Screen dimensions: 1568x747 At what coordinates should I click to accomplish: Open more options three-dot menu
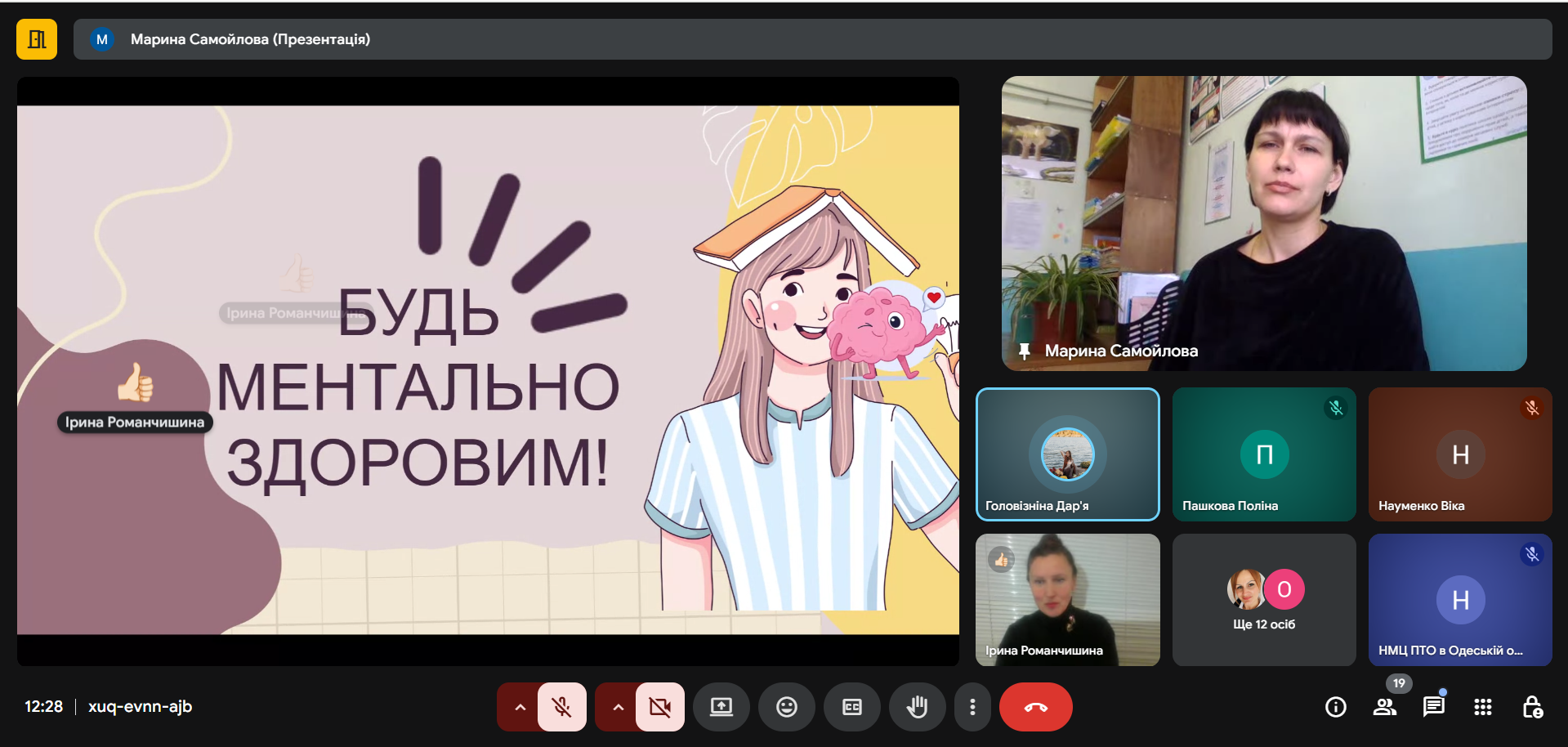point(972,707)
